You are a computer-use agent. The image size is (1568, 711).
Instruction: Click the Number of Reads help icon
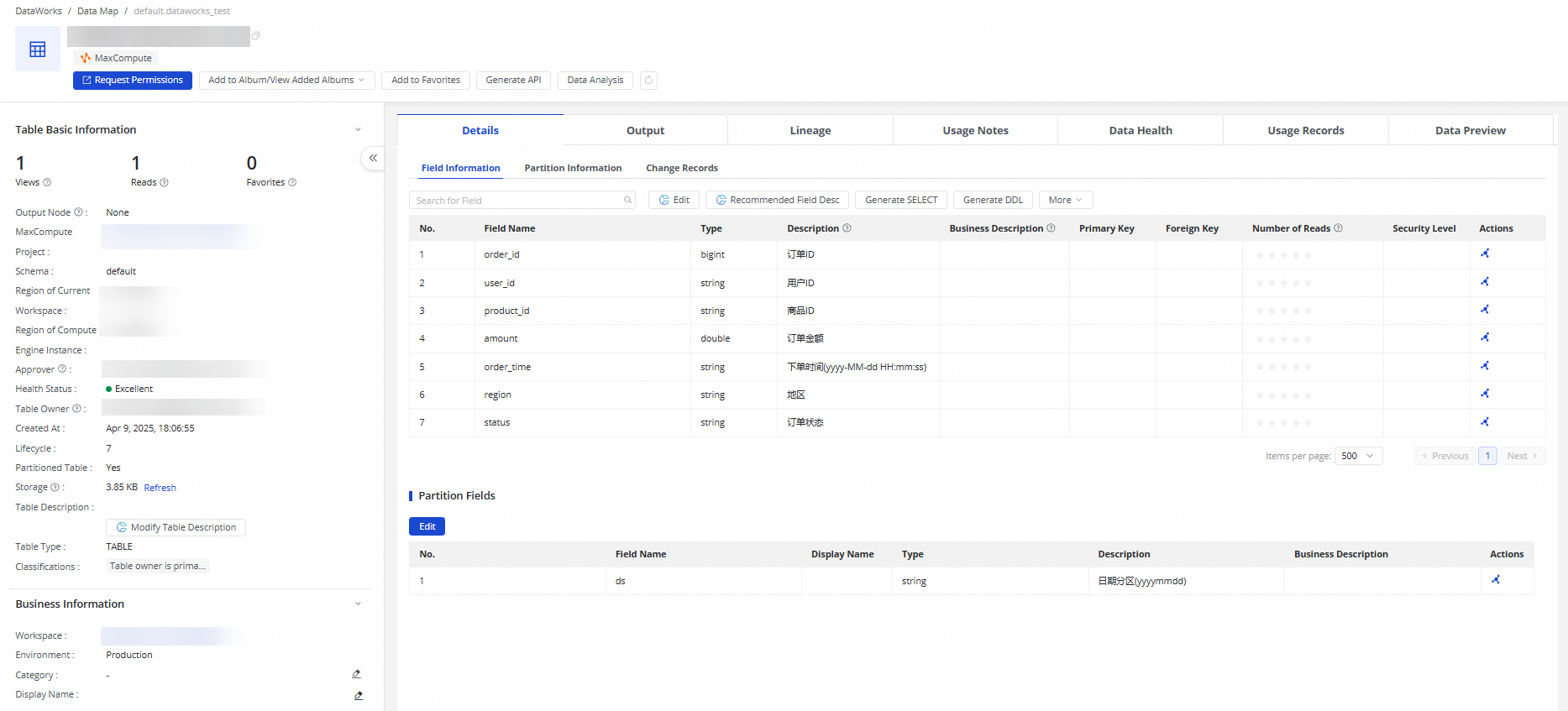coord(1338,228)
